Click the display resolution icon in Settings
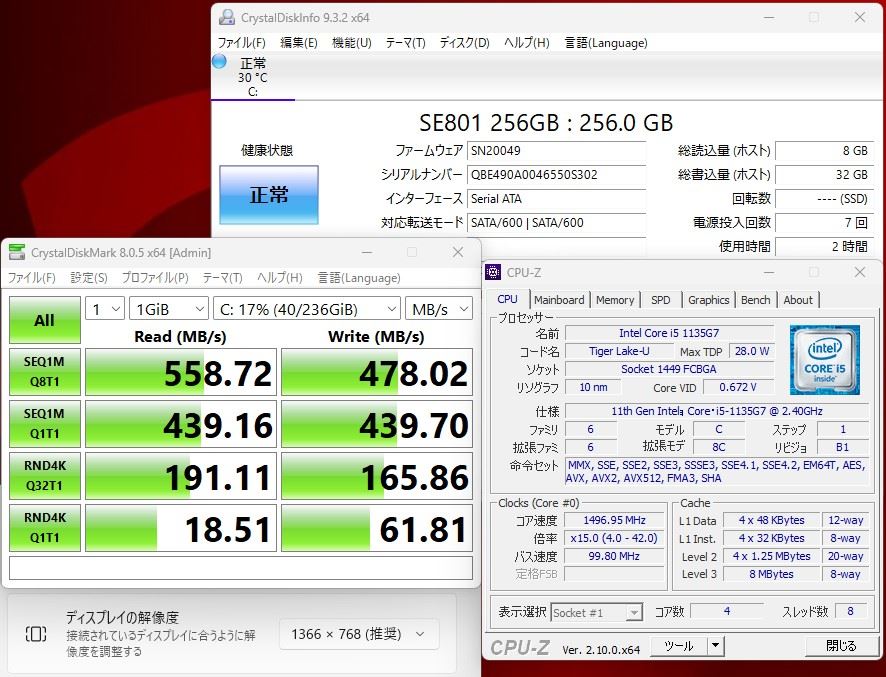886x677 pixels. tap(36, 633)
